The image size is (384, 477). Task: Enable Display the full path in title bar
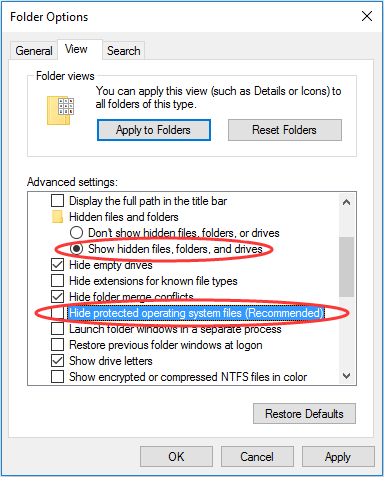(57, 201)
